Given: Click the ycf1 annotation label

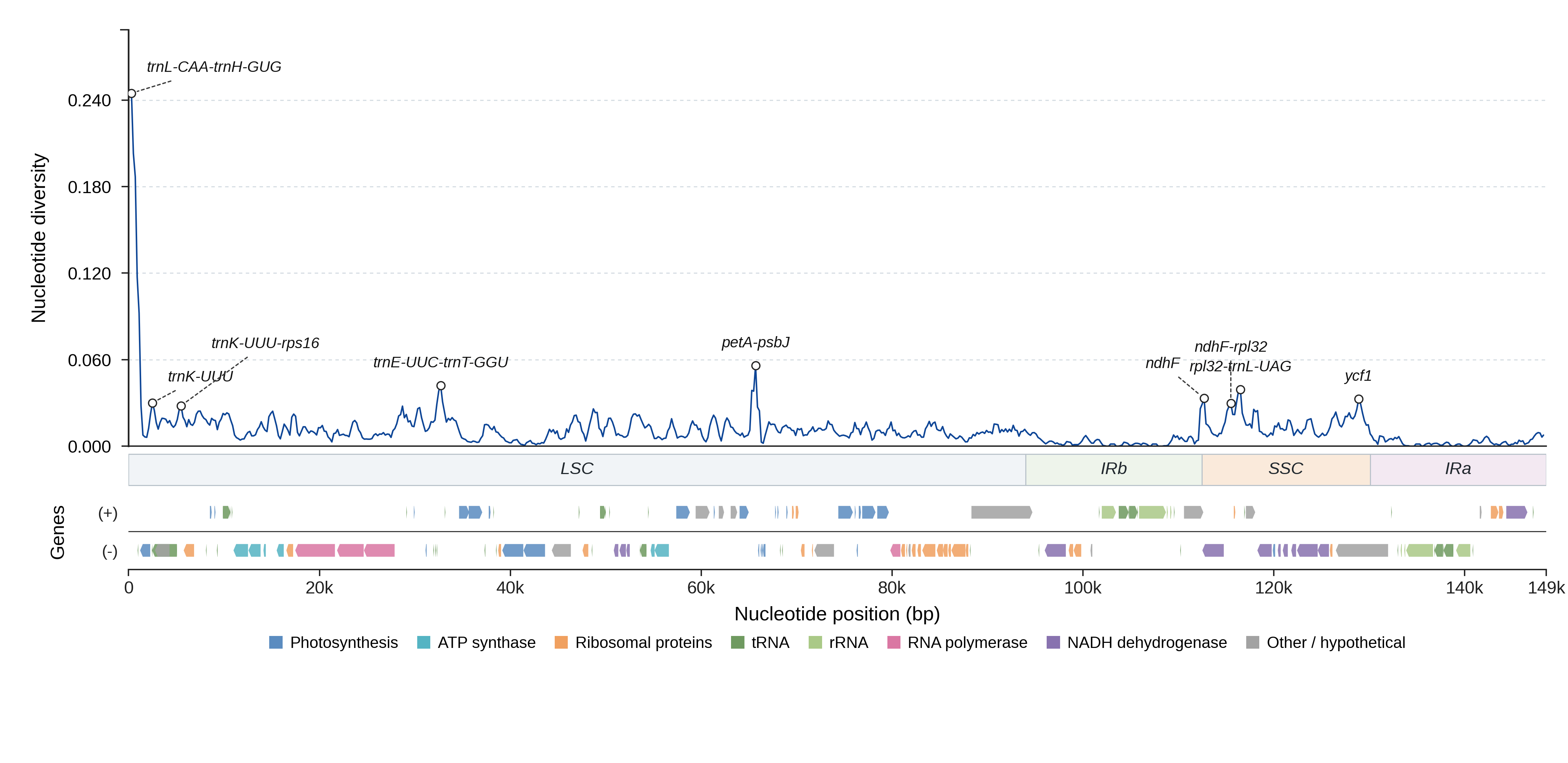Looking at the screenshot, I should (1358, 376).
